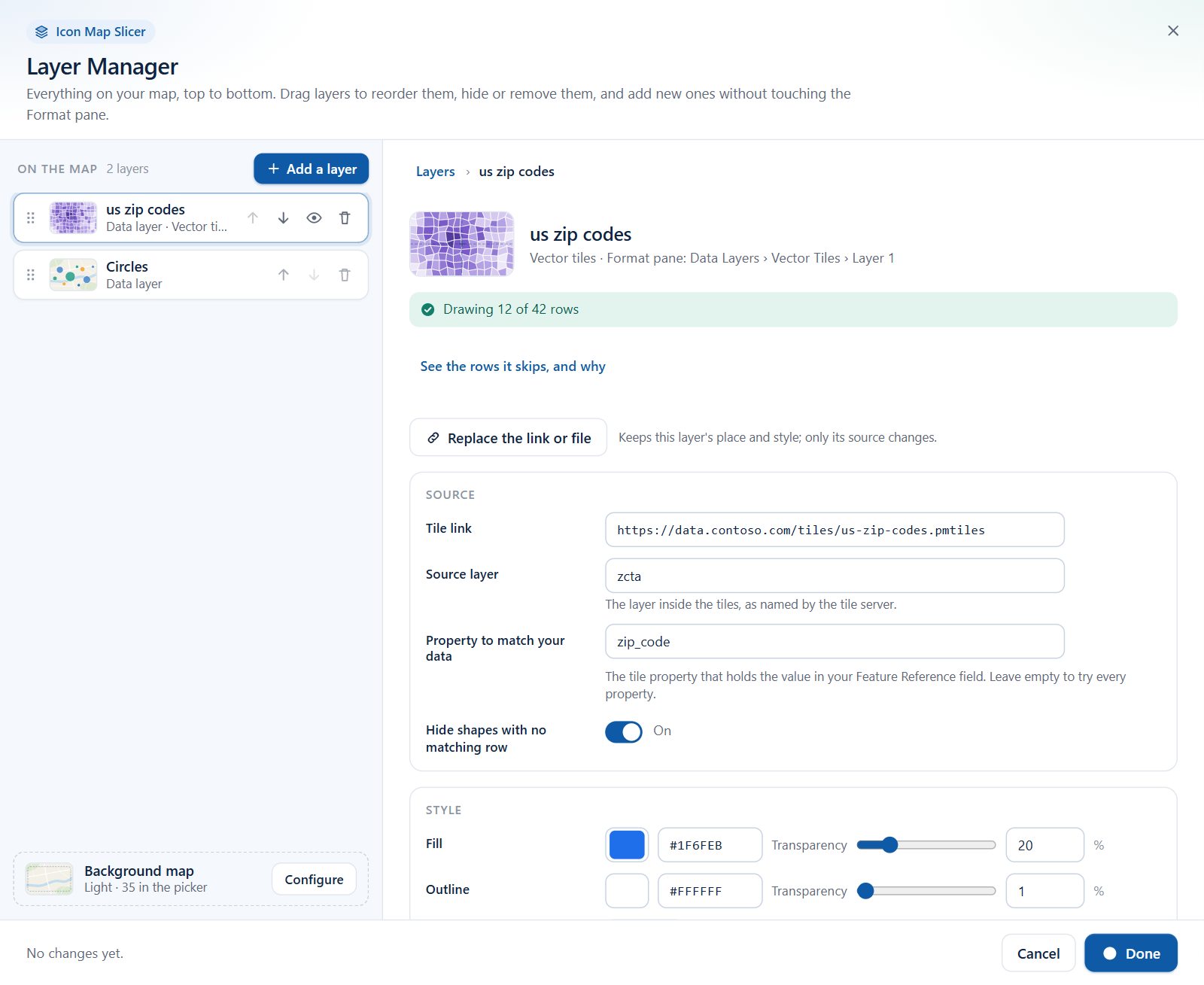Viewport: 1204px width, 985px height.
Task: Click Done to finish
Action: point(1131,953)
